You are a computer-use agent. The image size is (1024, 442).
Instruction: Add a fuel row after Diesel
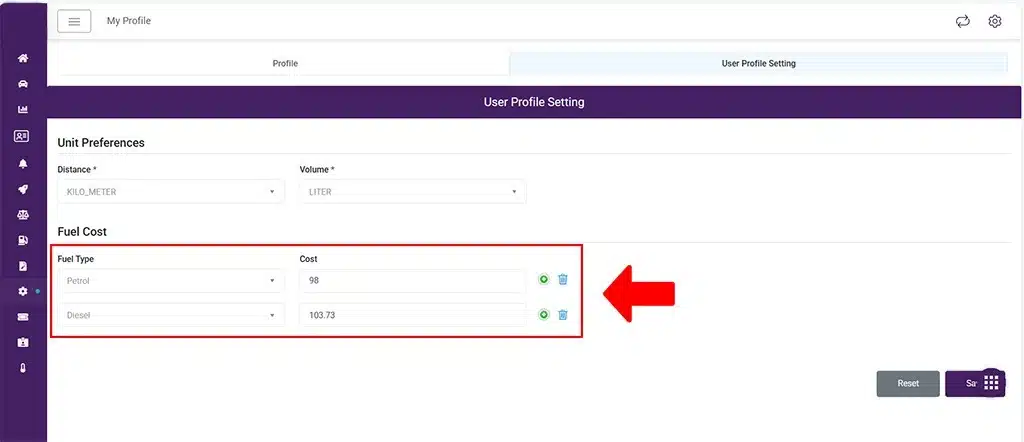click(x=543, y=315)
